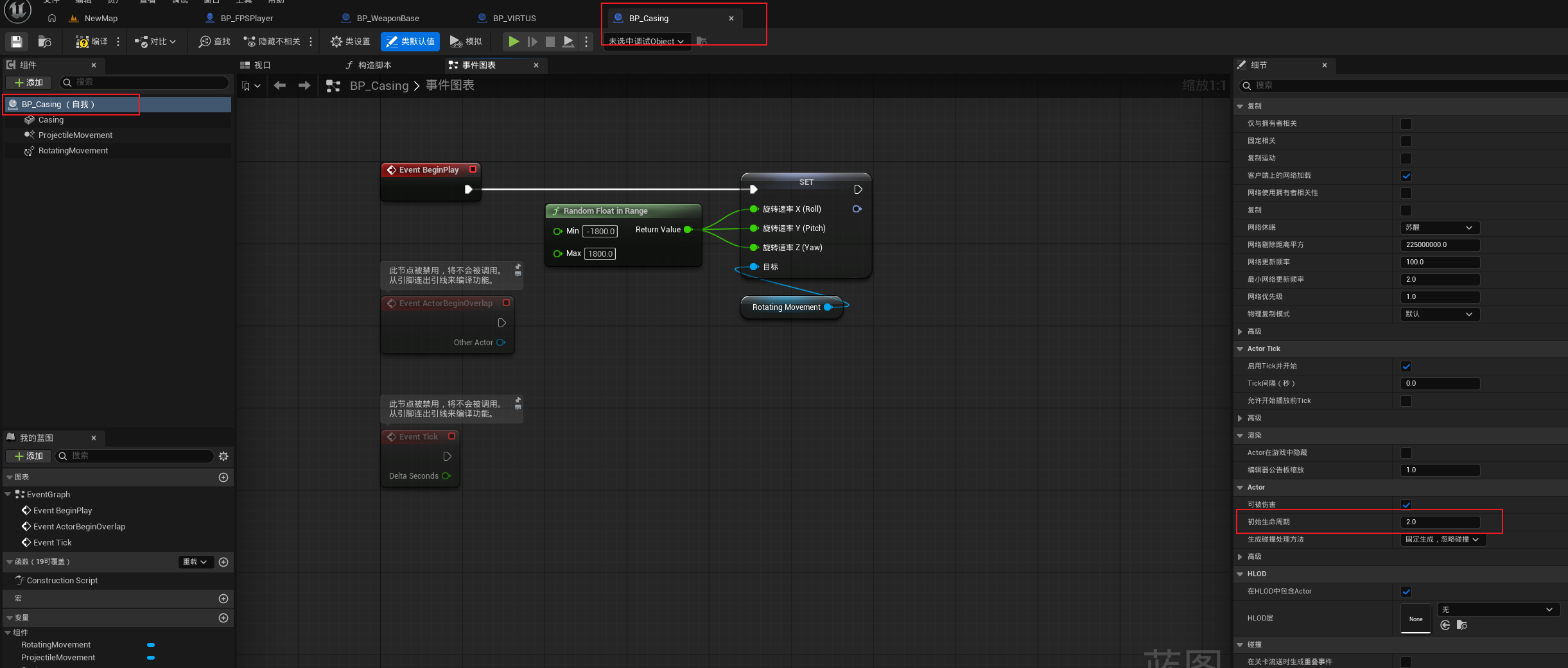Click the Simulate (模拟) button

coord(466,42)
